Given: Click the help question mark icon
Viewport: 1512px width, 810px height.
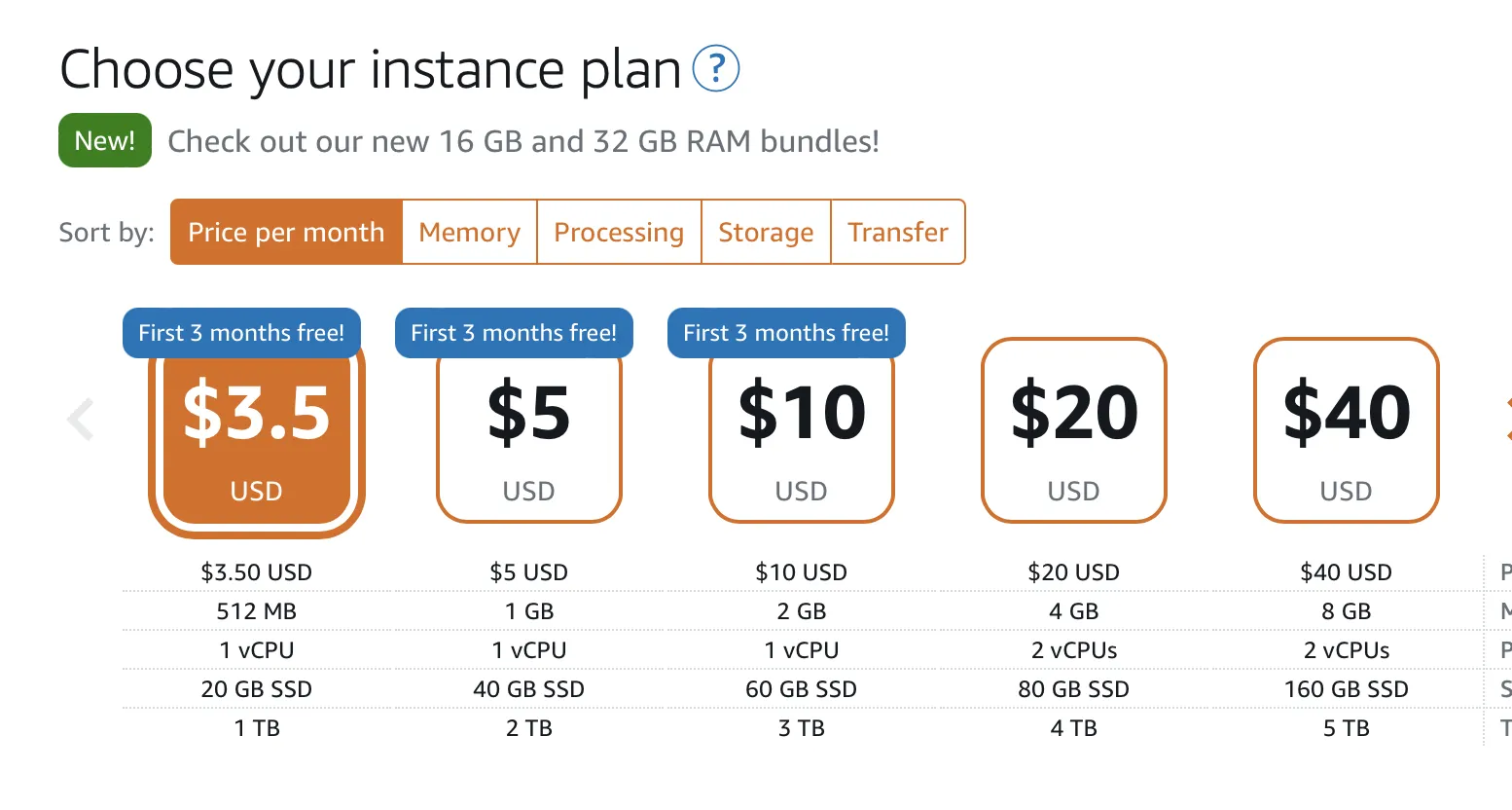Looking at the screenshot, I should point(715,69).
